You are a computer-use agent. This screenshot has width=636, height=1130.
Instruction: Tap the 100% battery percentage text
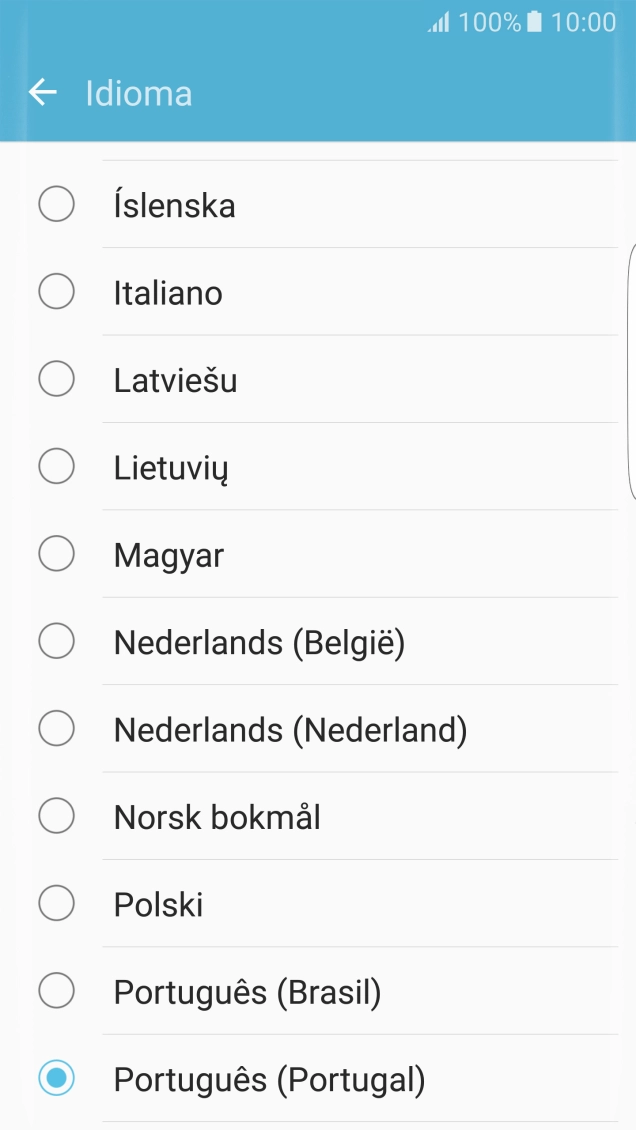point(489,22)
